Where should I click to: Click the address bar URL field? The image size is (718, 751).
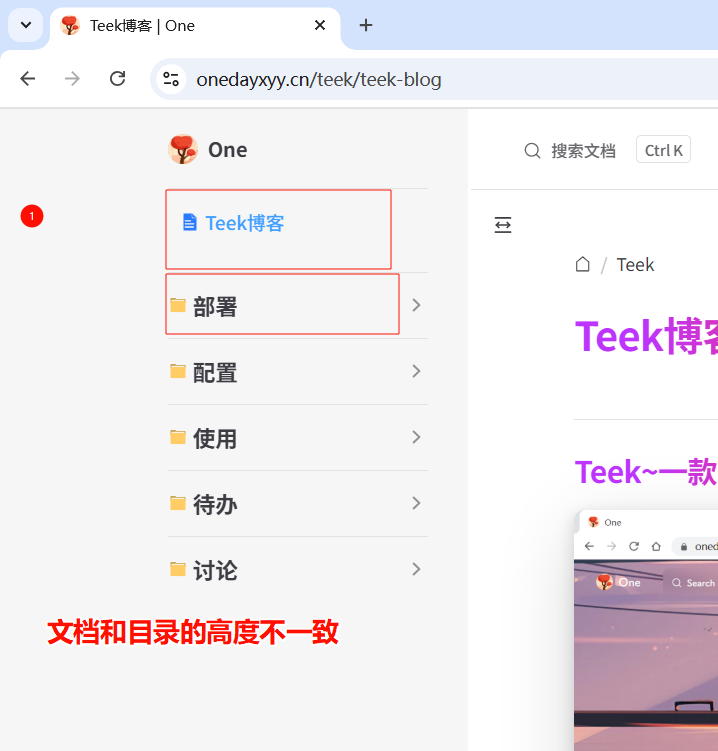click(x=400, y=79)
